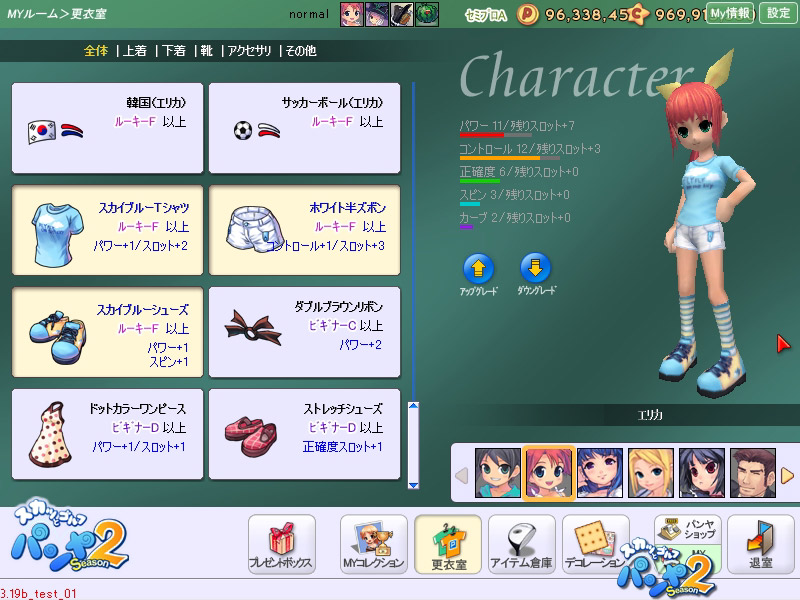Viewport: 800px width, 600px height.
Task: Open 設定 settings button
Action: (778, 13)
